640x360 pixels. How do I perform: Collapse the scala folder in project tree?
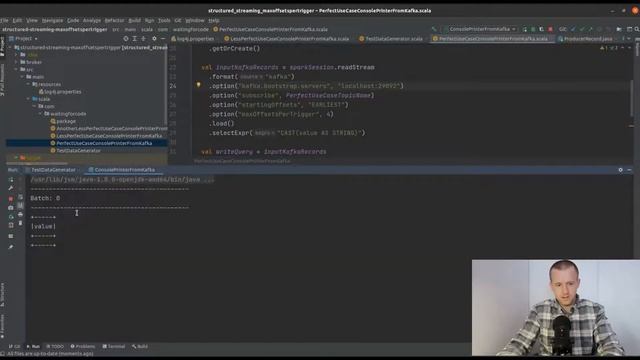tap(28, 99)
